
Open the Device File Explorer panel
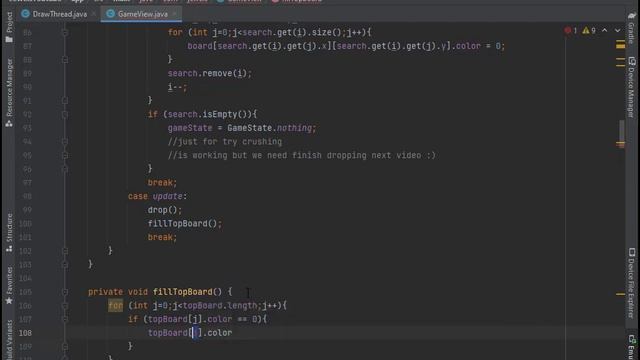[x=631, y=283]
